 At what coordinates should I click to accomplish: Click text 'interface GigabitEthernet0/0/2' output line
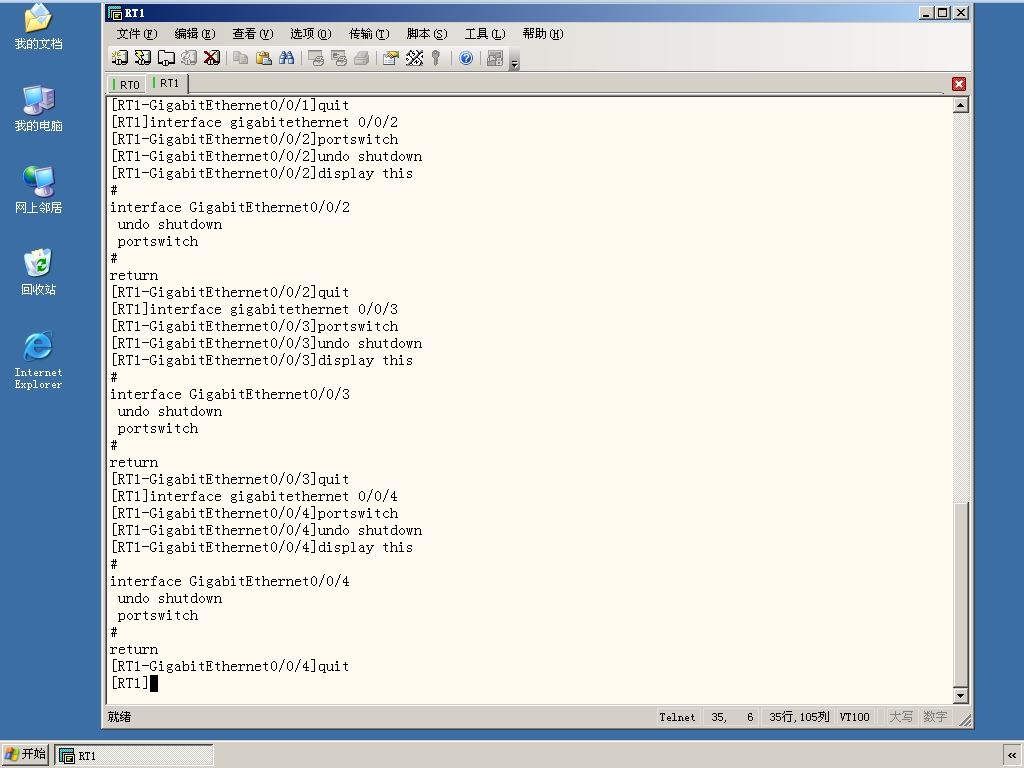pos(230,207)
